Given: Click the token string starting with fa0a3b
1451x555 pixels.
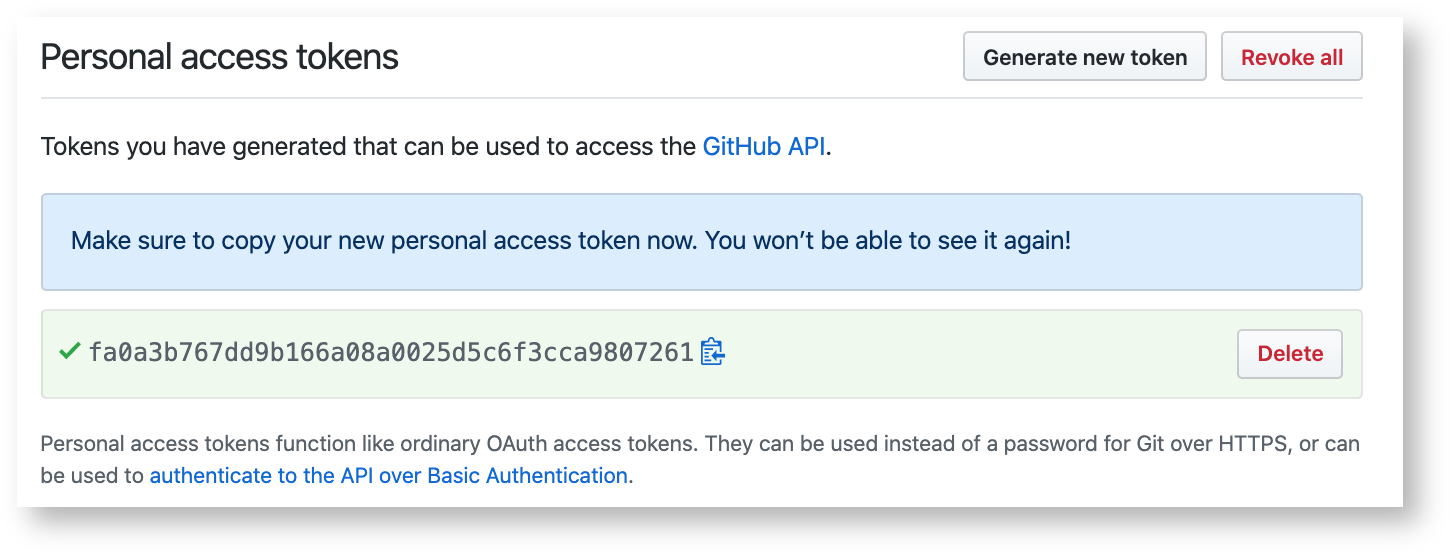Looking at the screenshot, I should coord(390,353).
